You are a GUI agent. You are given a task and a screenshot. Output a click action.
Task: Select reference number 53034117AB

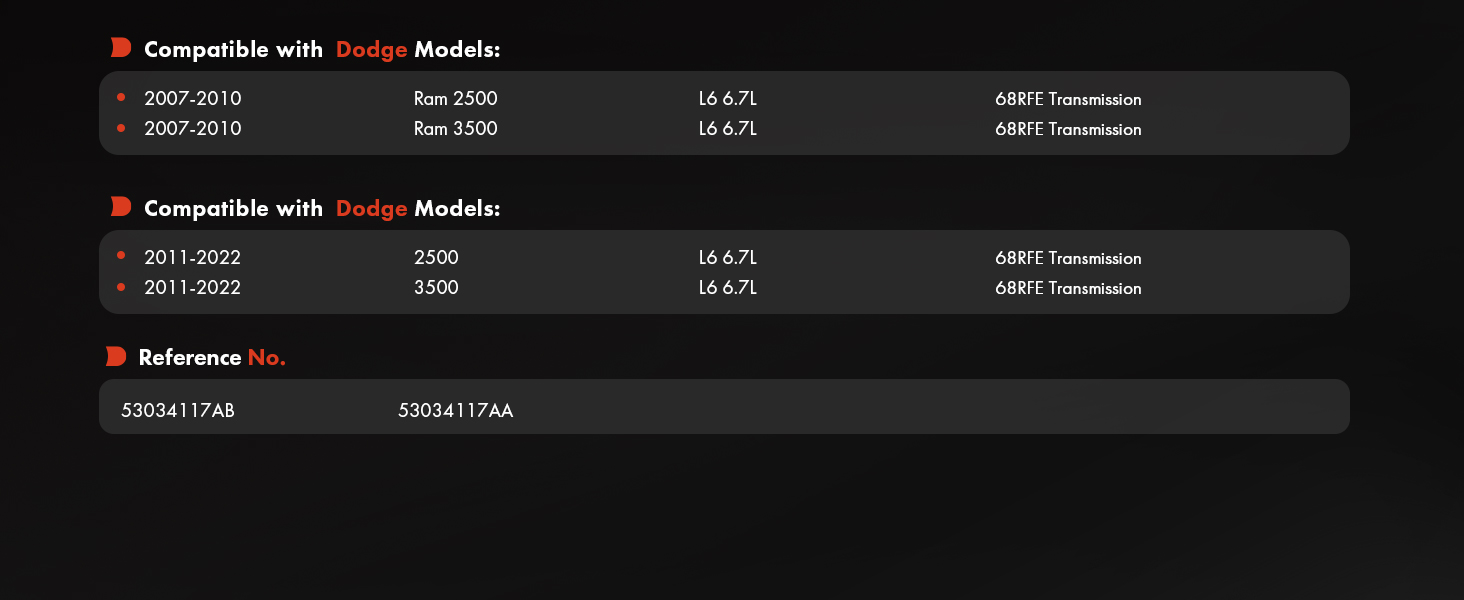click(x=178, y=410)
